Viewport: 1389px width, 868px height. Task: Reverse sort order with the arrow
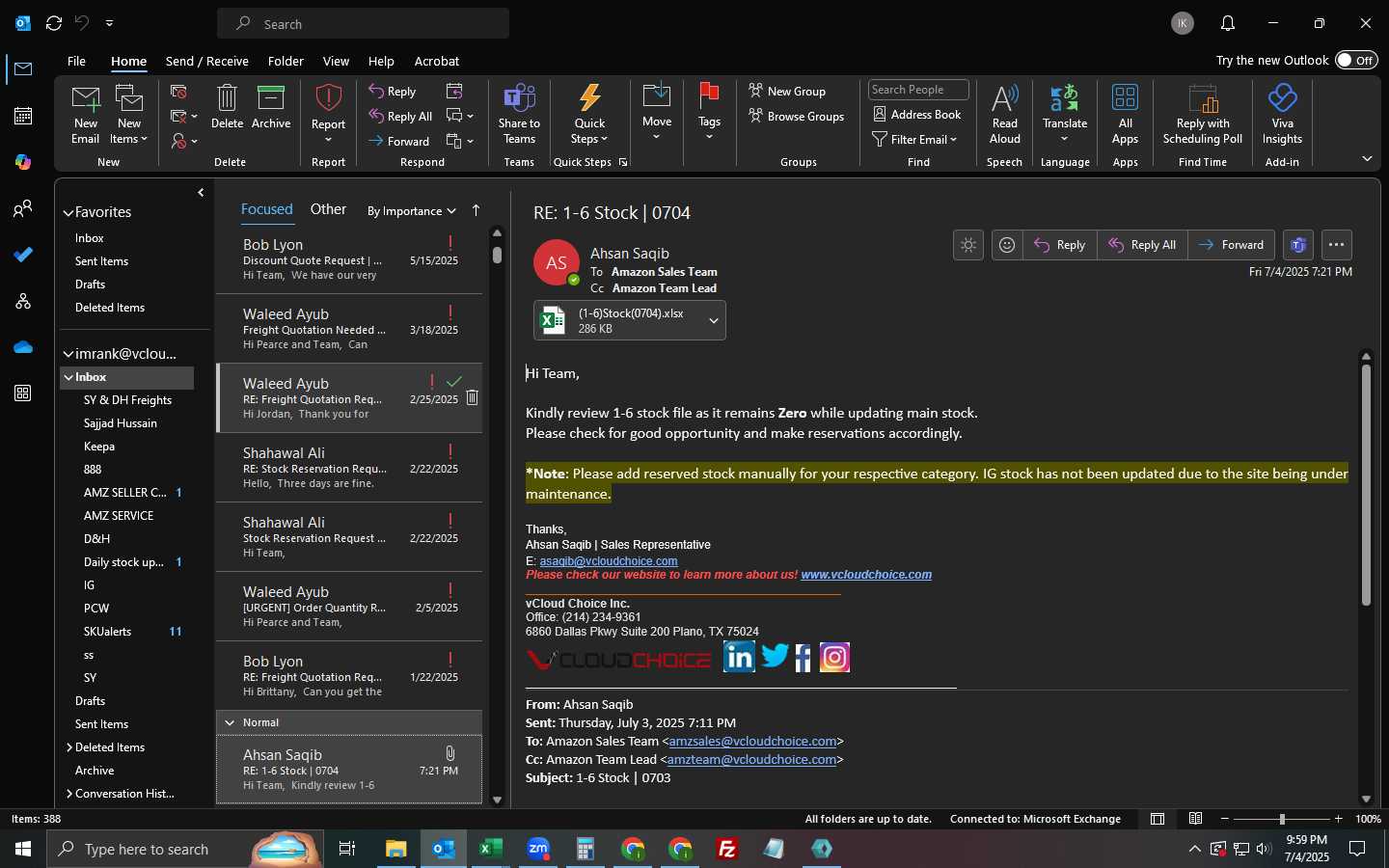476,210
